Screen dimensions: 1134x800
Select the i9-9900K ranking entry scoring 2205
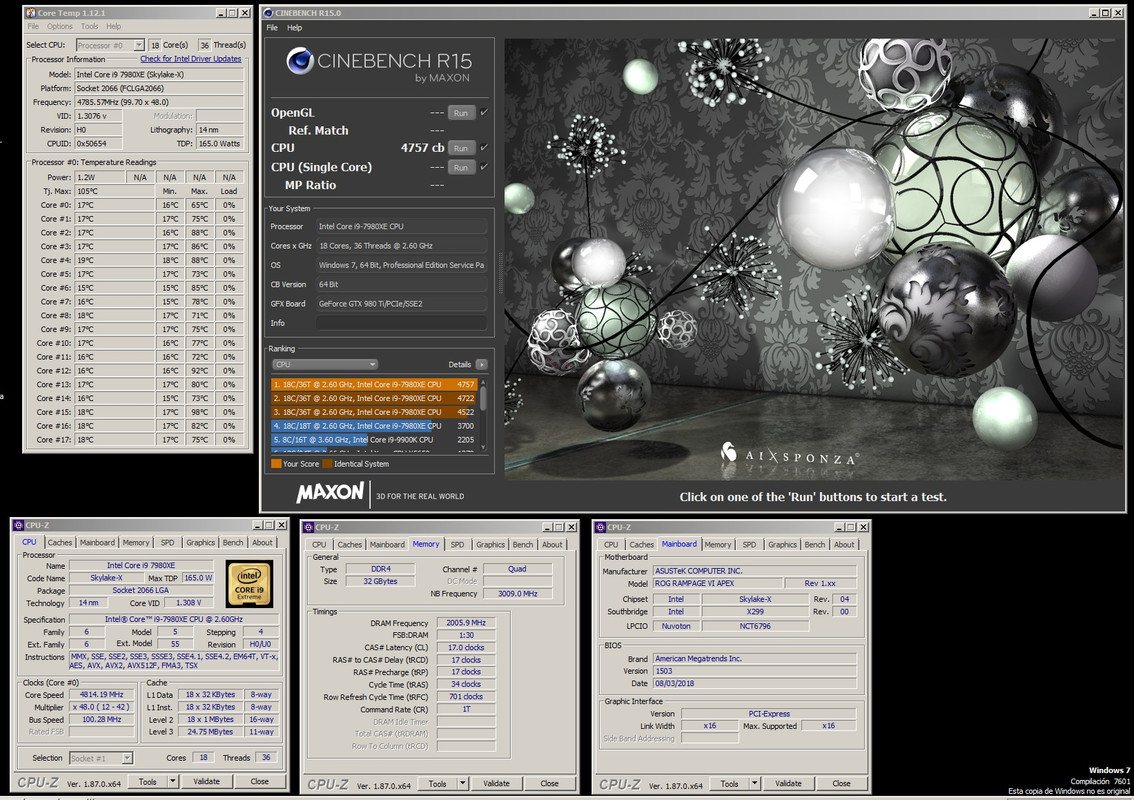[374, 440]
